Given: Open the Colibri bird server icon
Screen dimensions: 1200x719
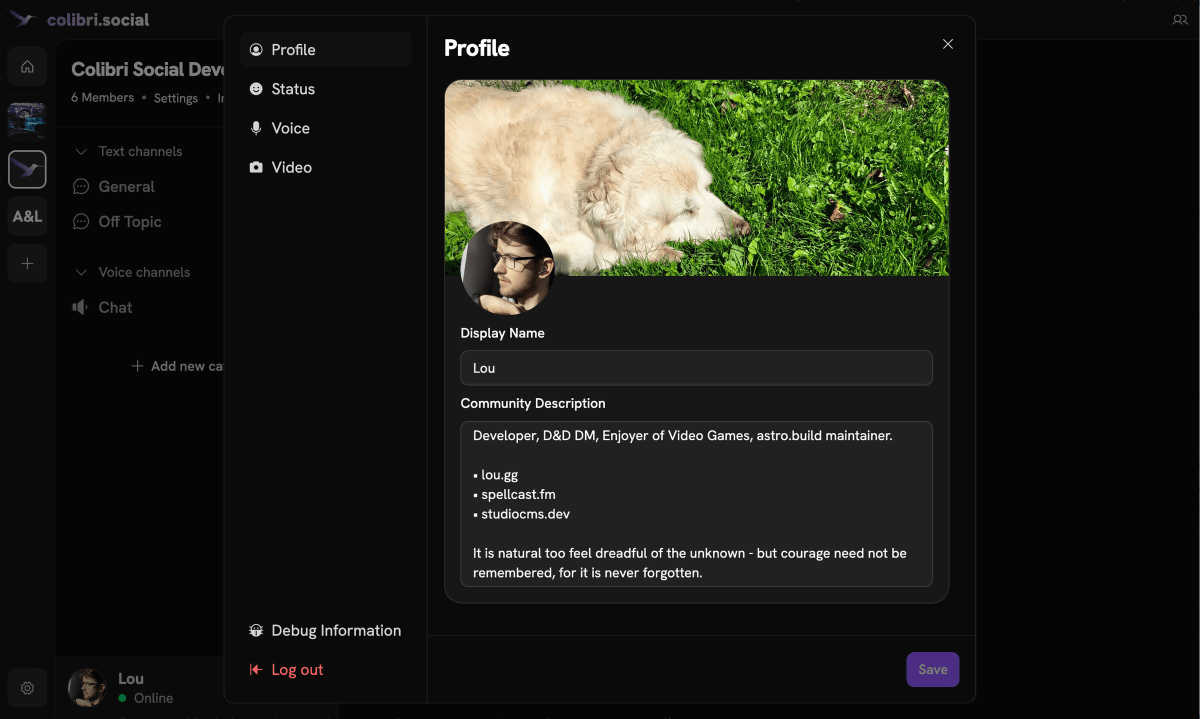Looking at the screenshot, I should 27,170.
